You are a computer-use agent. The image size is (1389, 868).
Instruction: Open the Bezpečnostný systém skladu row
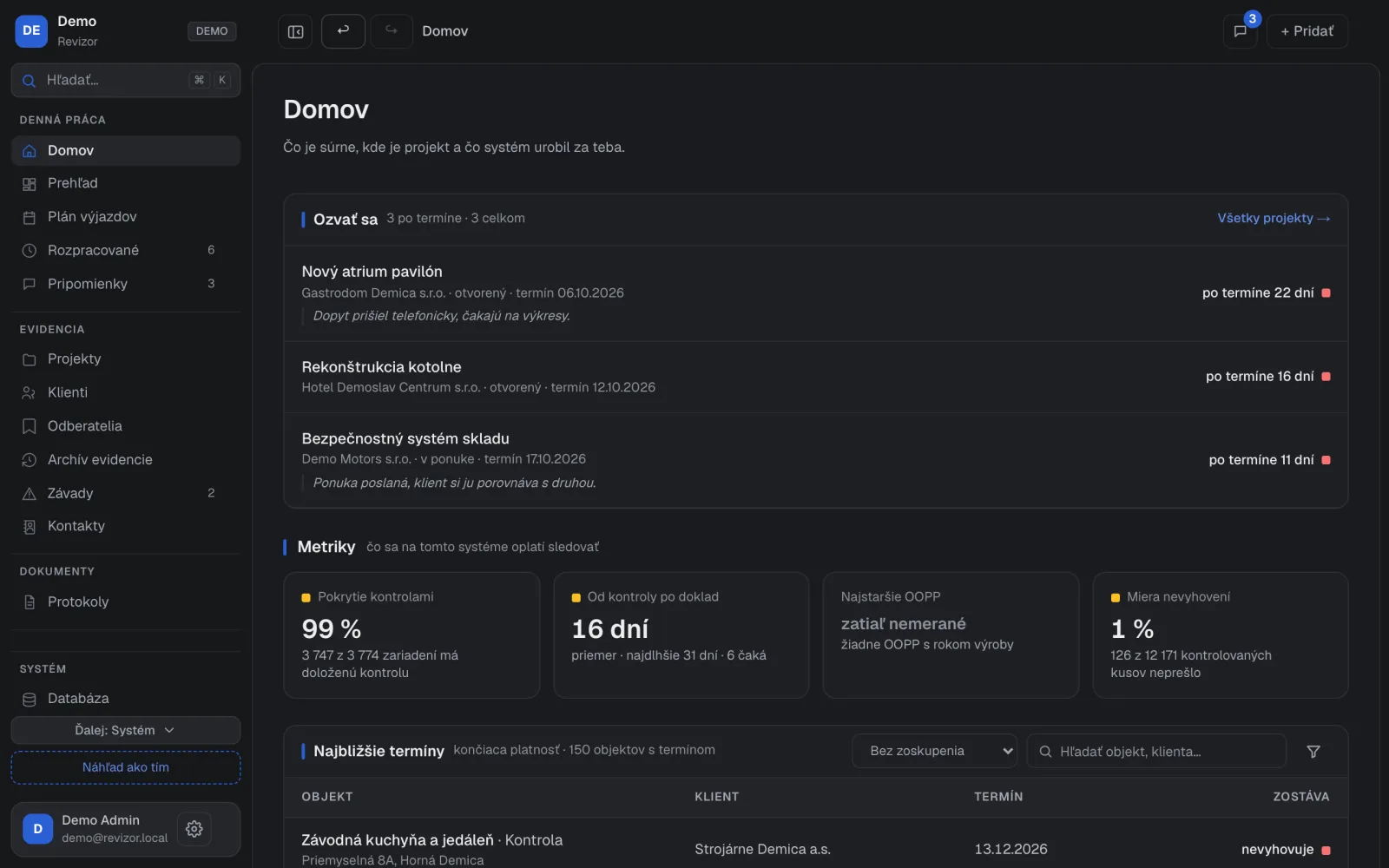815,460
